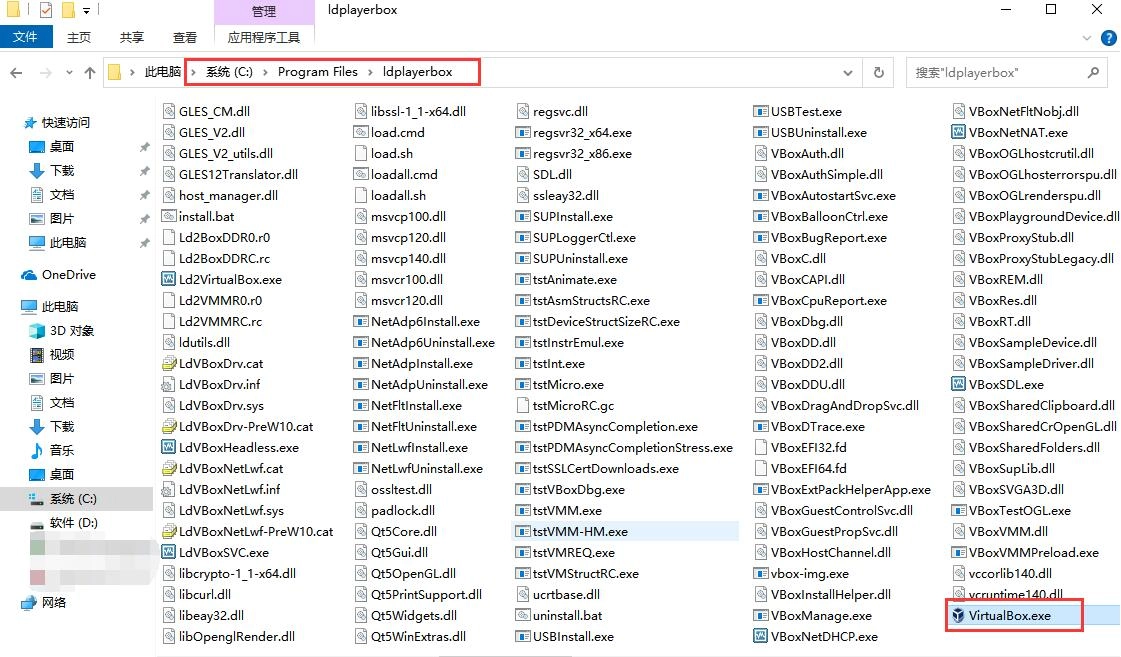Screen dimensions: 1121x657
Task: Refresh the current folder view
Action: [x=879, y=72]
